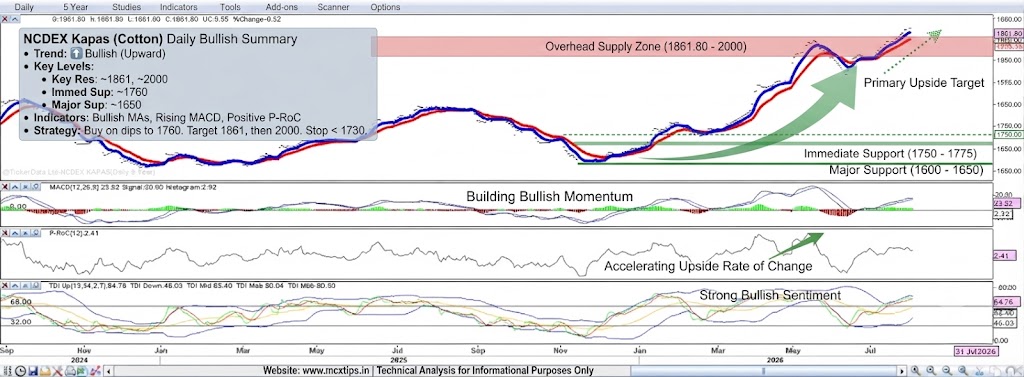Open the 5 Year range menu
The height and width of the screenshot is (377, 1024).
[78, 7]
